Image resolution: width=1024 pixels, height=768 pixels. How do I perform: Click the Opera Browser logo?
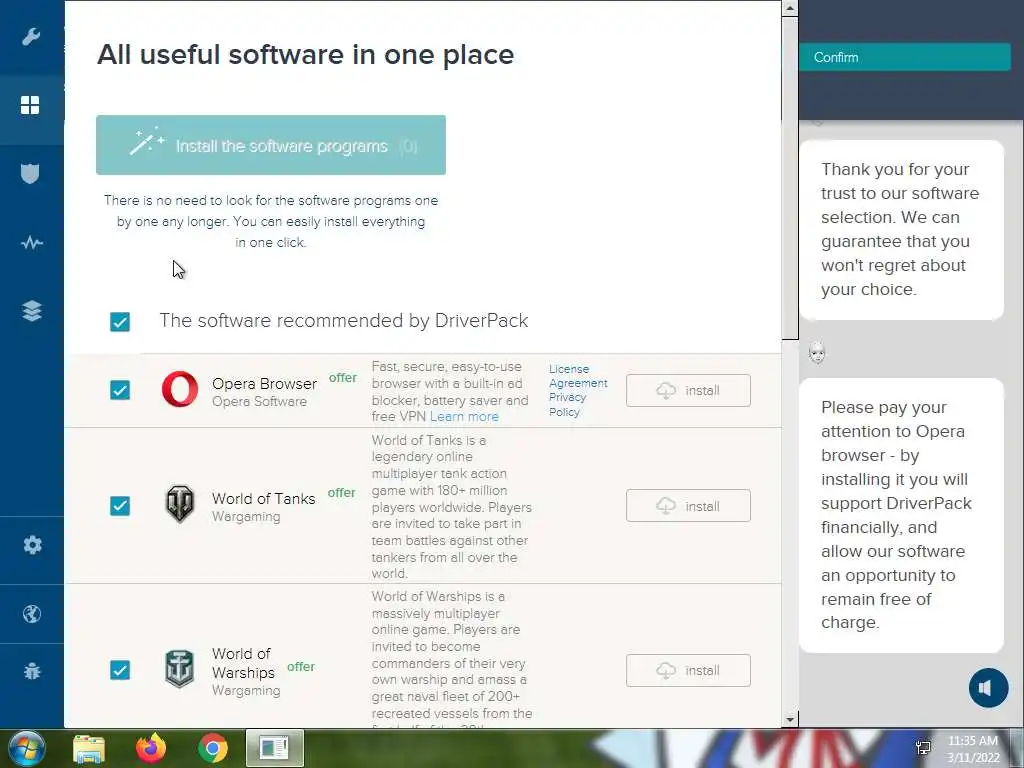180,389
